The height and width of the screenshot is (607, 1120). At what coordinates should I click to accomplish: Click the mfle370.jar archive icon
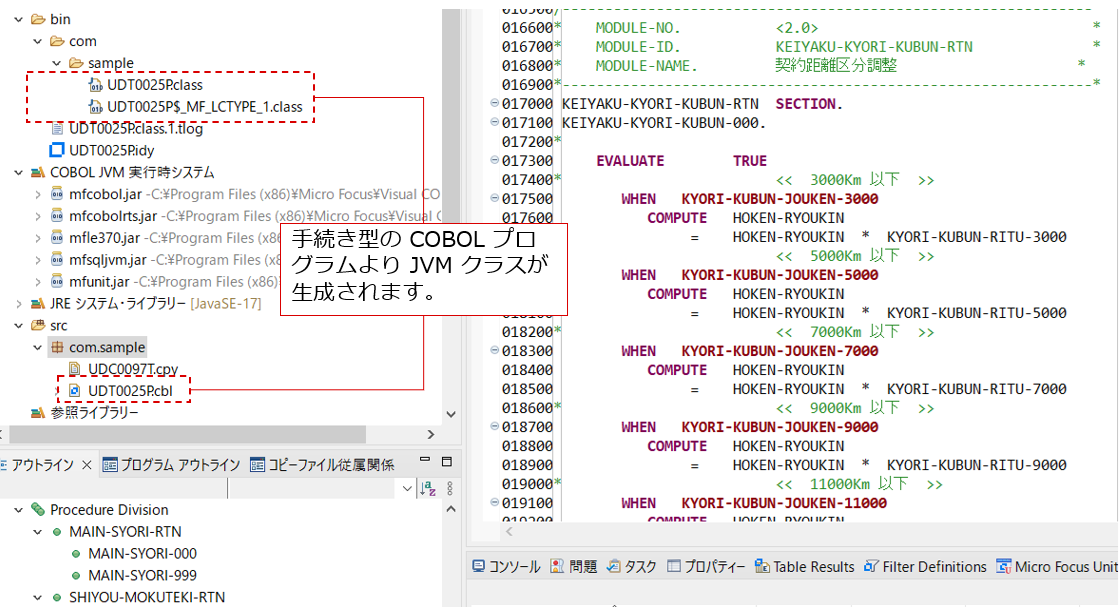coord(57,238)
